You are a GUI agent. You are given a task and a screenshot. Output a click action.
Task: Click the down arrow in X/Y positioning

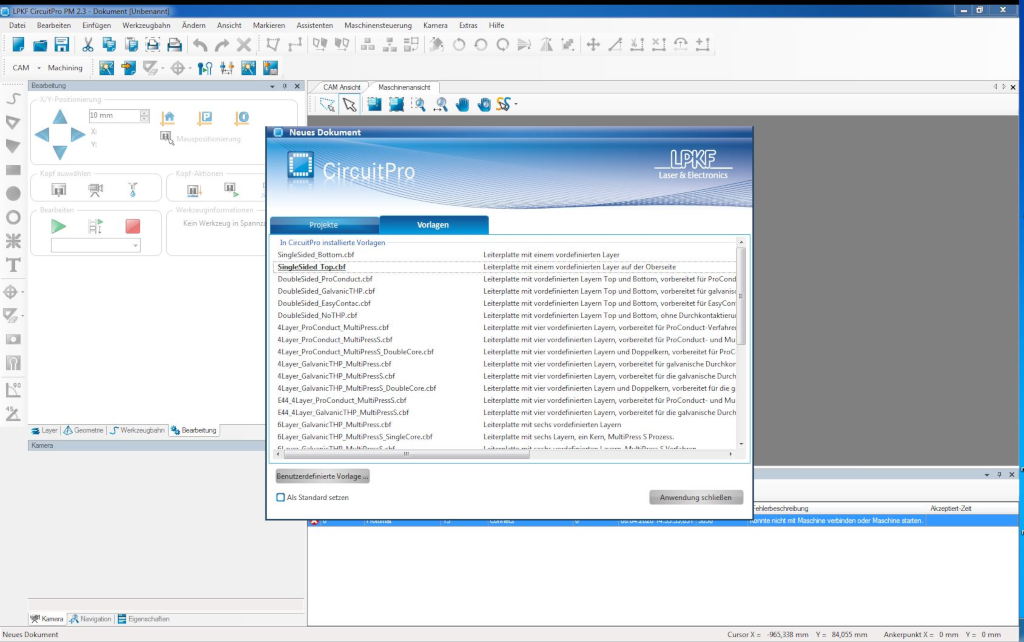click(x=59, y=152)
